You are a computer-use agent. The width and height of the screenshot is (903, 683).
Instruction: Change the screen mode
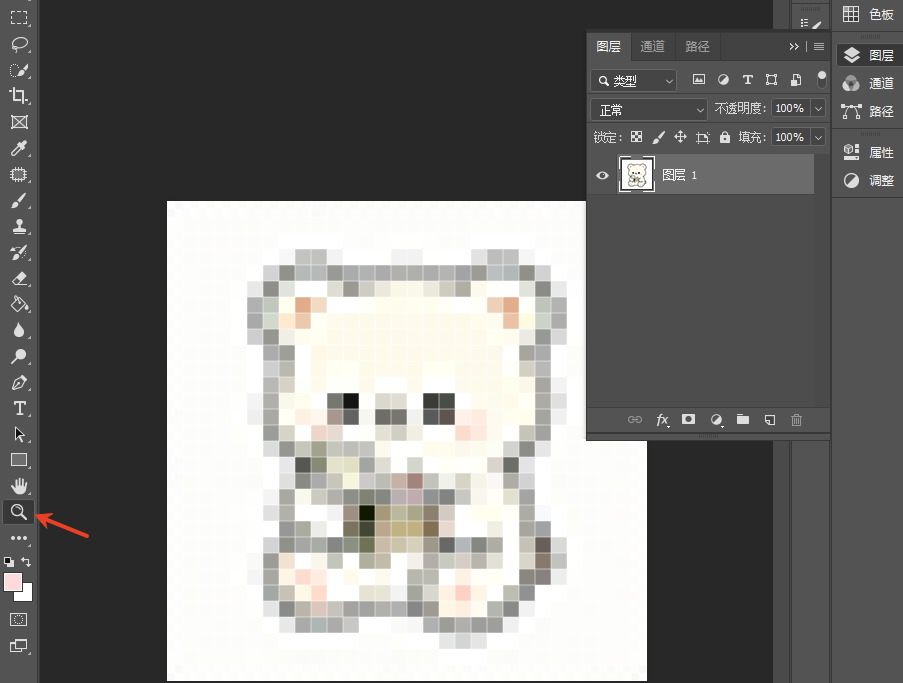click(x=18, y=646)
